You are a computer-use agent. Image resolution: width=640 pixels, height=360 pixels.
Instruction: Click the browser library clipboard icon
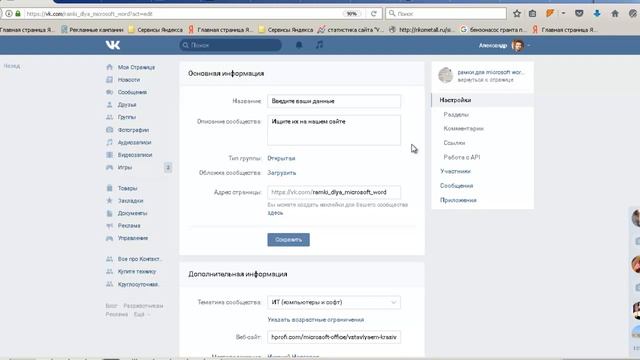[x=532, y=13]
